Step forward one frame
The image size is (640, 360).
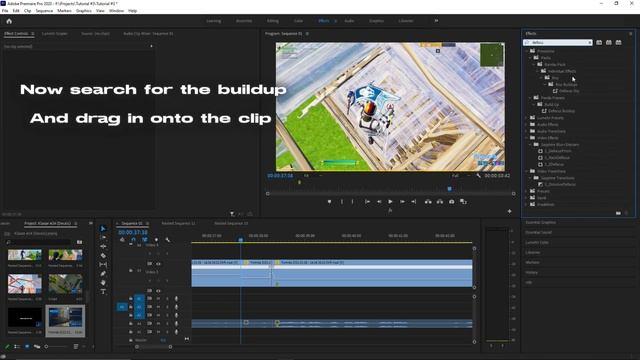click(x=402, y=202)
